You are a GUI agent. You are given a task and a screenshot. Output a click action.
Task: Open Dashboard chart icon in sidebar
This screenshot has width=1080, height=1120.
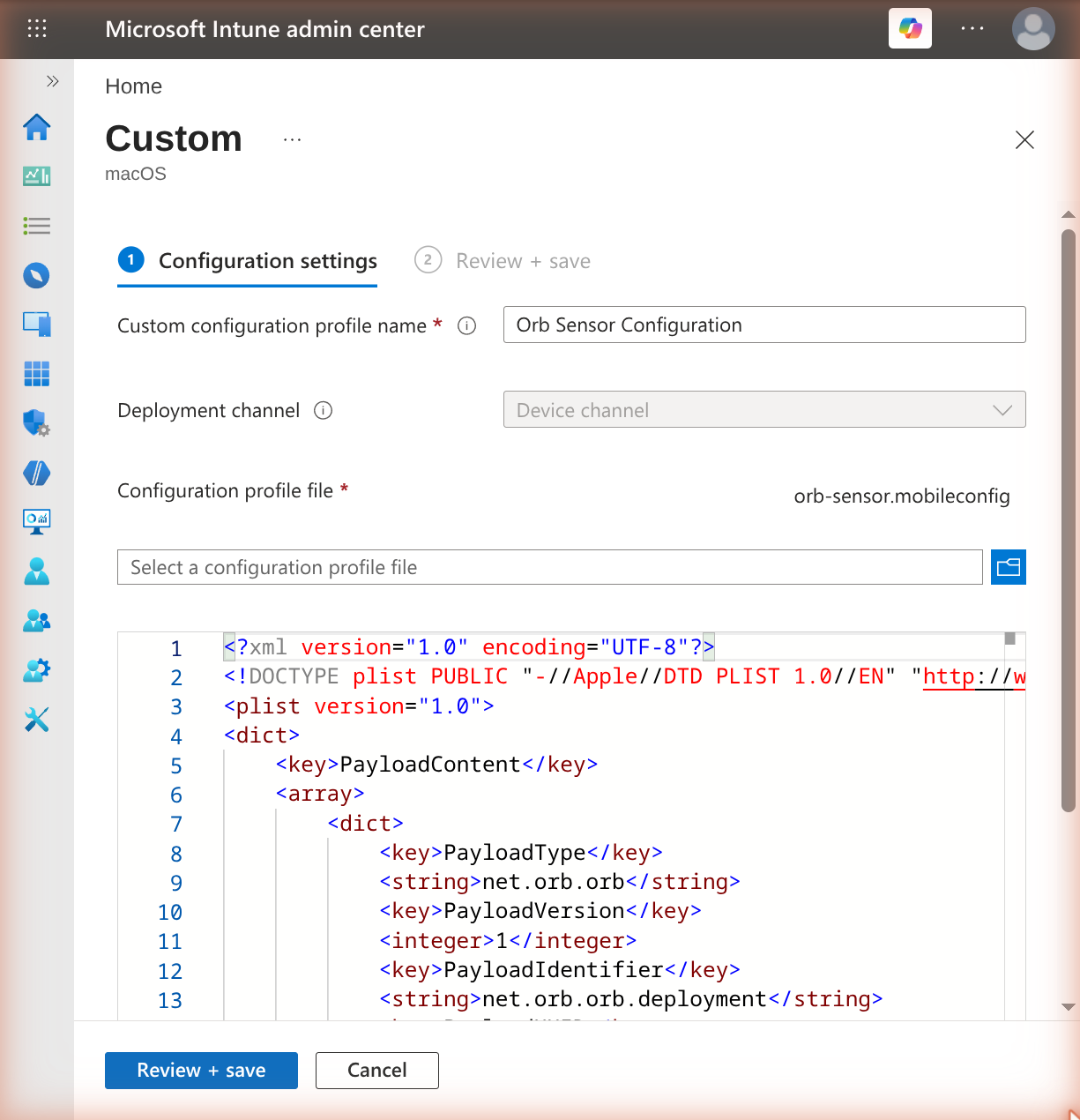click(x=37, y=176)
